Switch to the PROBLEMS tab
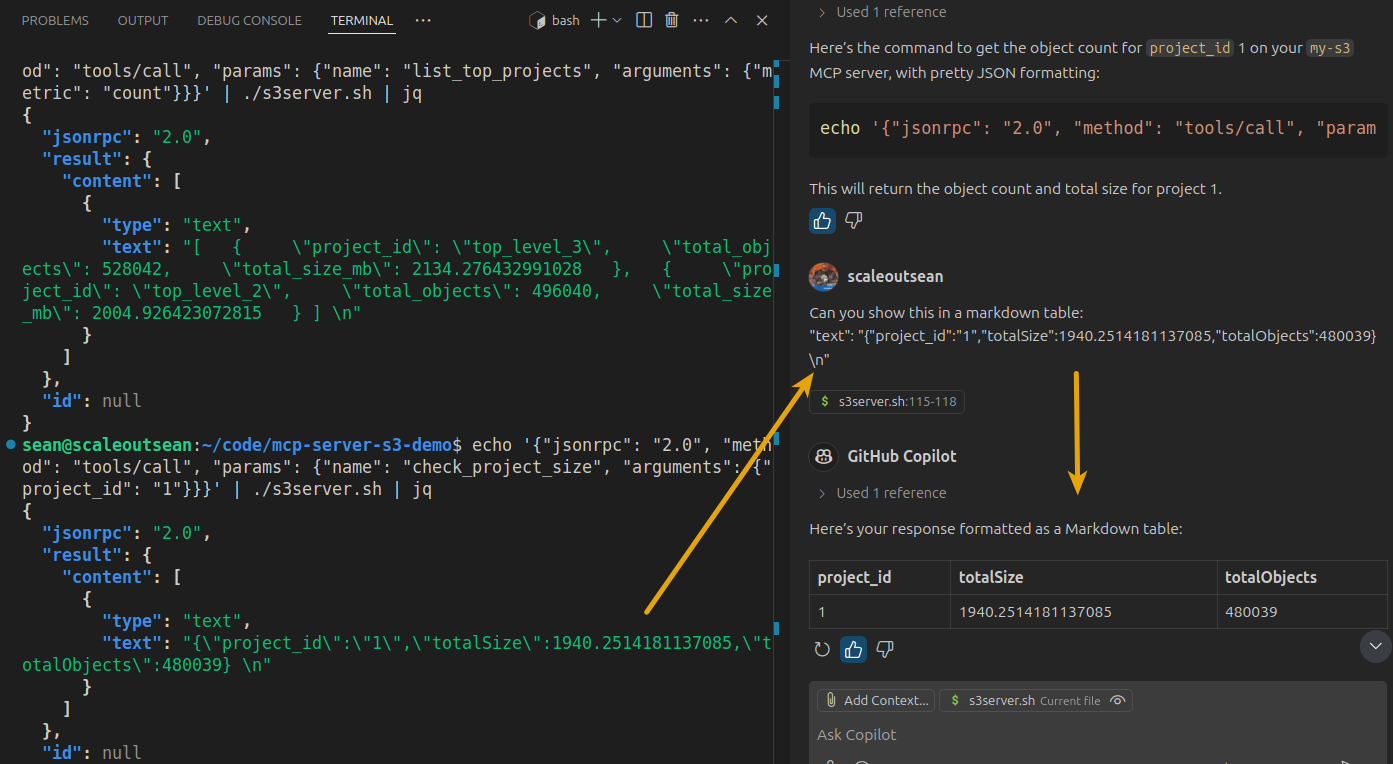The height and width of the screenshot is (764, 1393). (x=55, y=20)
